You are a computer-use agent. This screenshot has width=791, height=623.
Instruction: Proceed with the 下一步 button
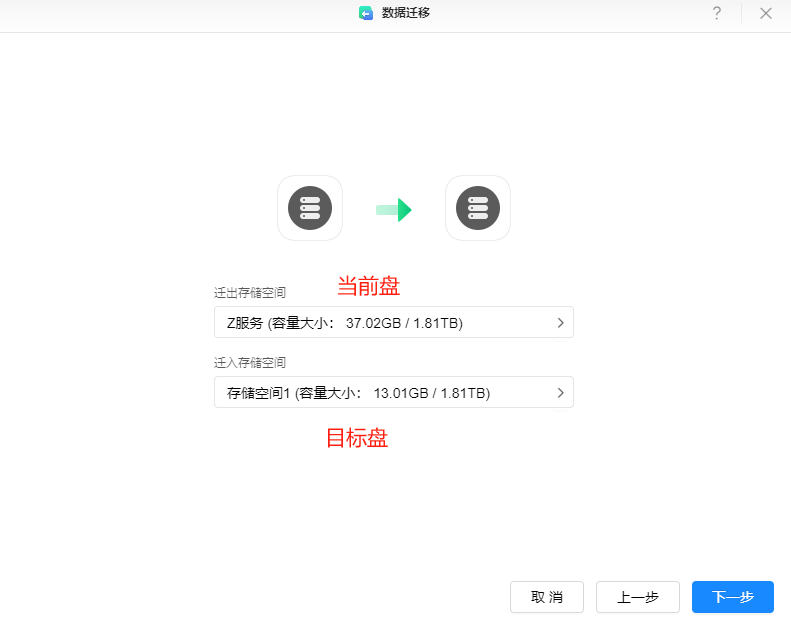coord(732,597)
